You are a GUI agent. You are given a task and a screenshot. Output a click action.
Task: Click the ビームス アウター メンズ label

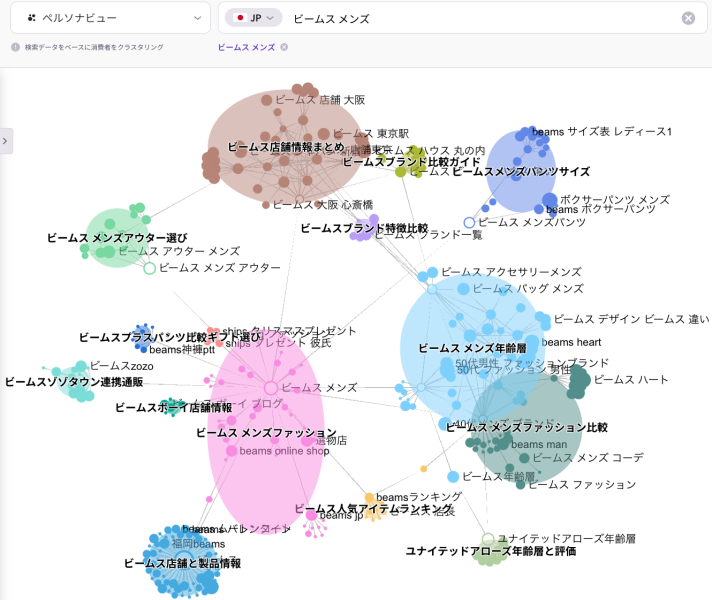click(x=179, y=251)
